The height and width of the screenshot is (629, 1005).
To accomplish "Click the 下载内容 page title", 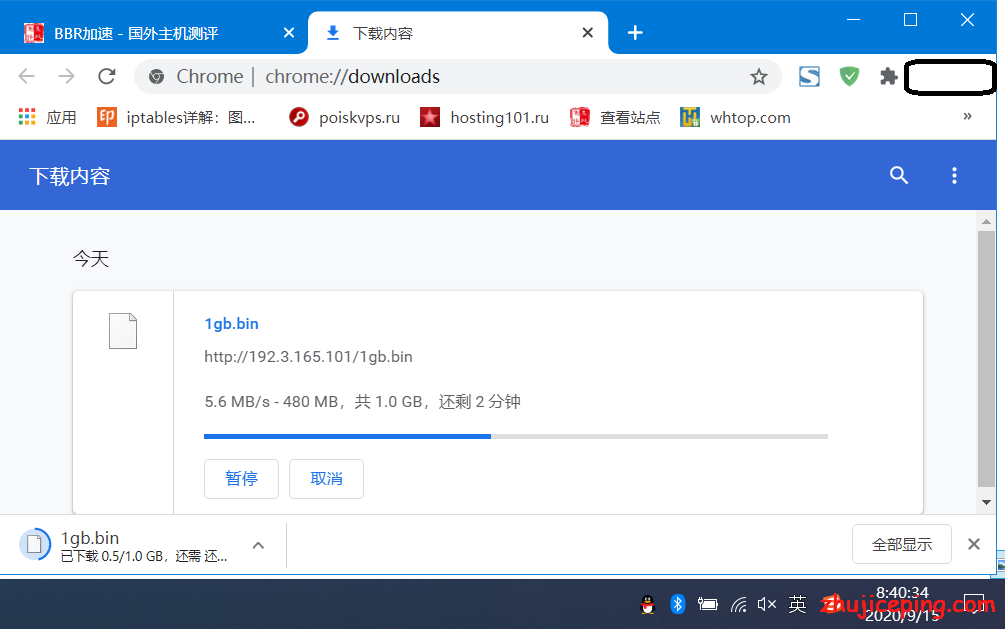I will [x=70, y=176].
